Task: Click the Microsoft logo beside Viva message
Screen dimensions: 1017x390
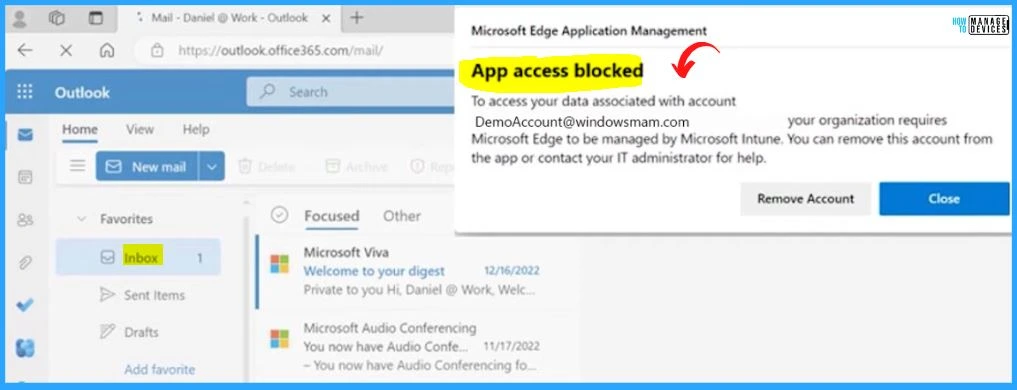Action: pyautogui.click(x=280, y=263)
